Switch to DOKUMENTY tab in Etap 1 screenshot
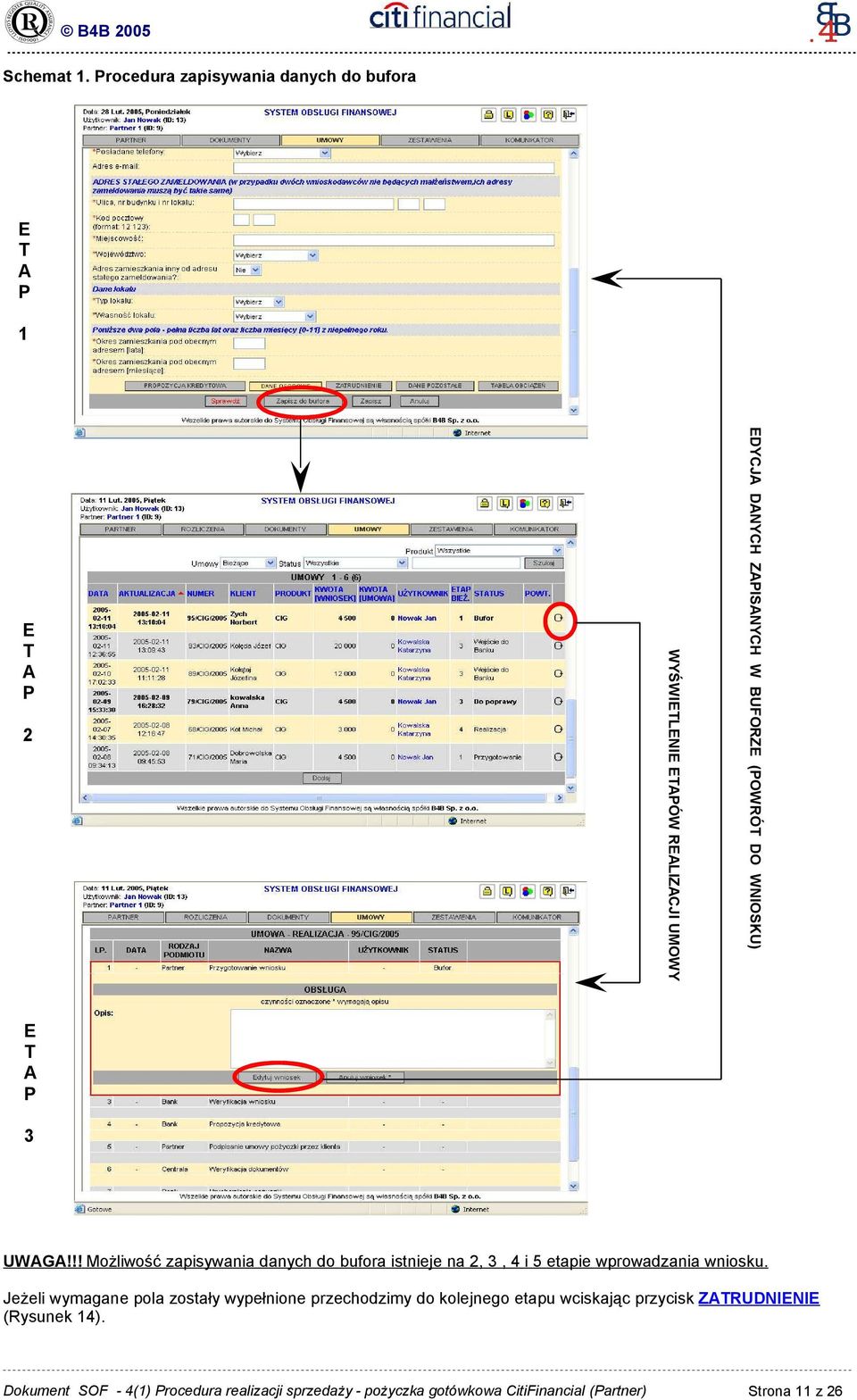 coord(230,140)
